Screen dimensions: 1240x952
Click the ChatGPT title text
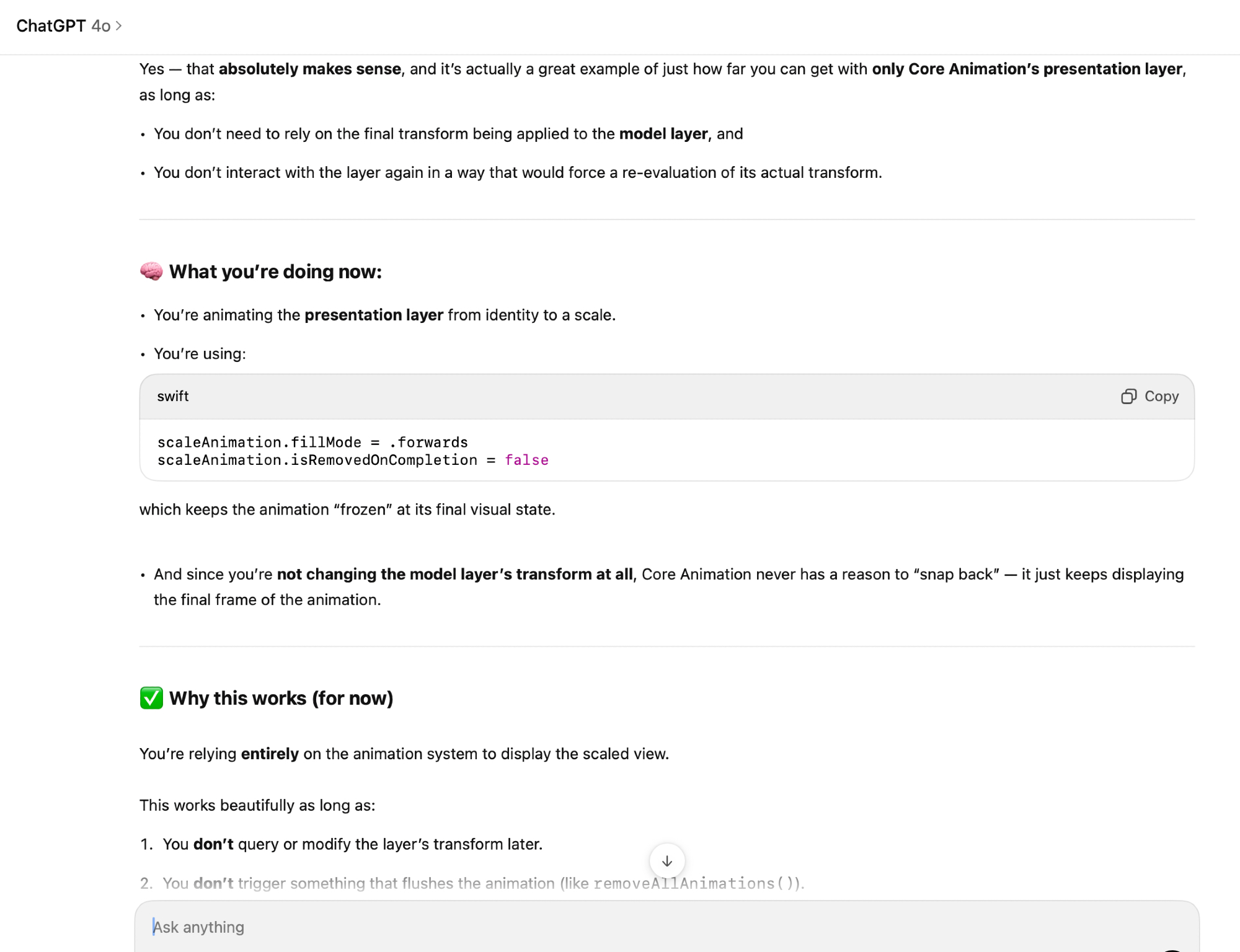(x=51, y=25)
